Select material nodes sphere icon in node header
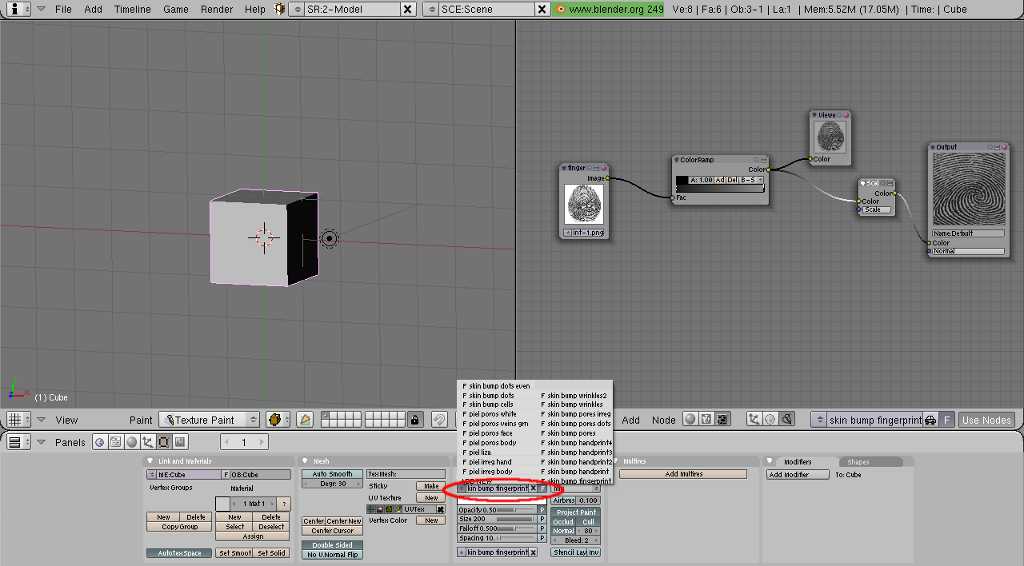 pyautogui.click(x=690, y=420)
